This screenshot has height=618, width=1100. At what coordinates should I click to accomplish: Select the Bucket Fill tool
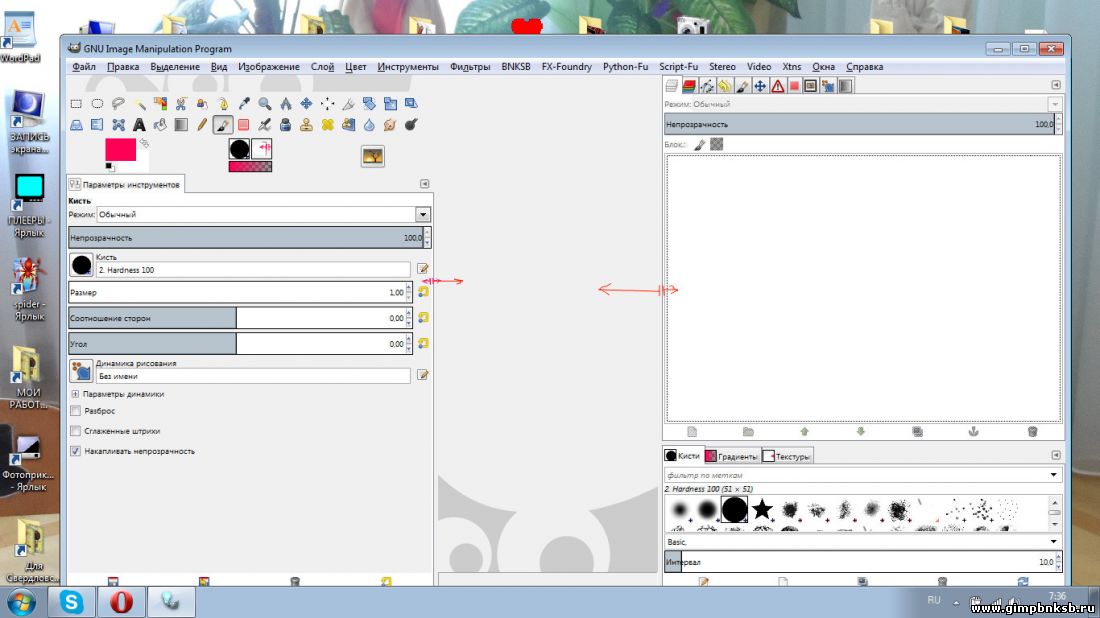click(x=160, y=125)
